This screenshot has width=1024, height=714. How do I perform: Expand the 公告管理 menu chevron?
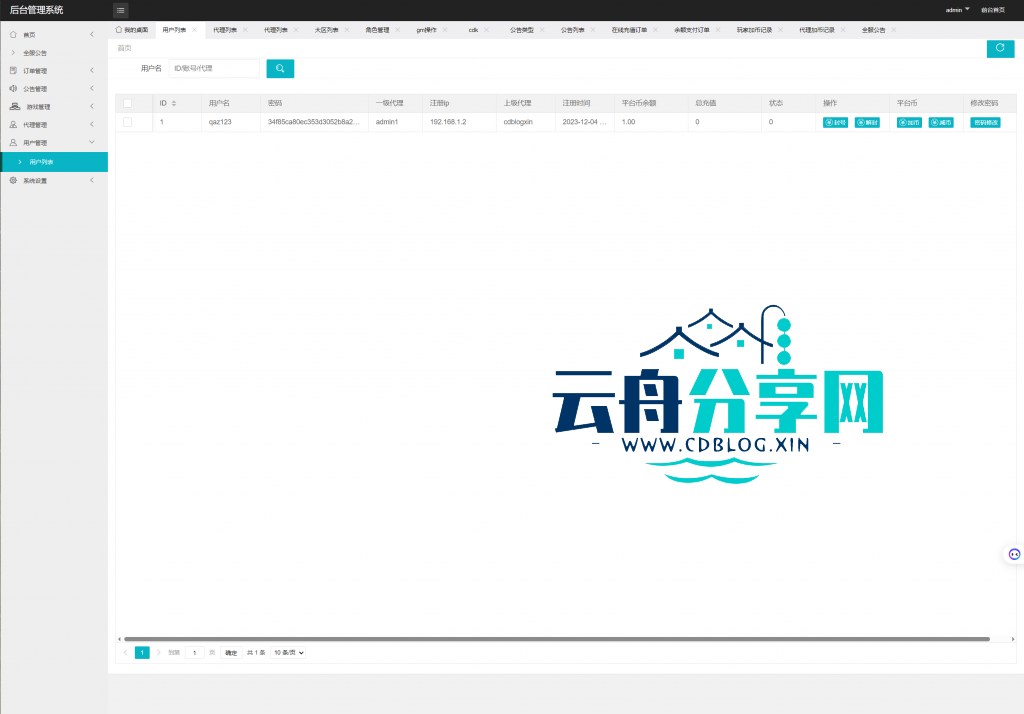92,88
